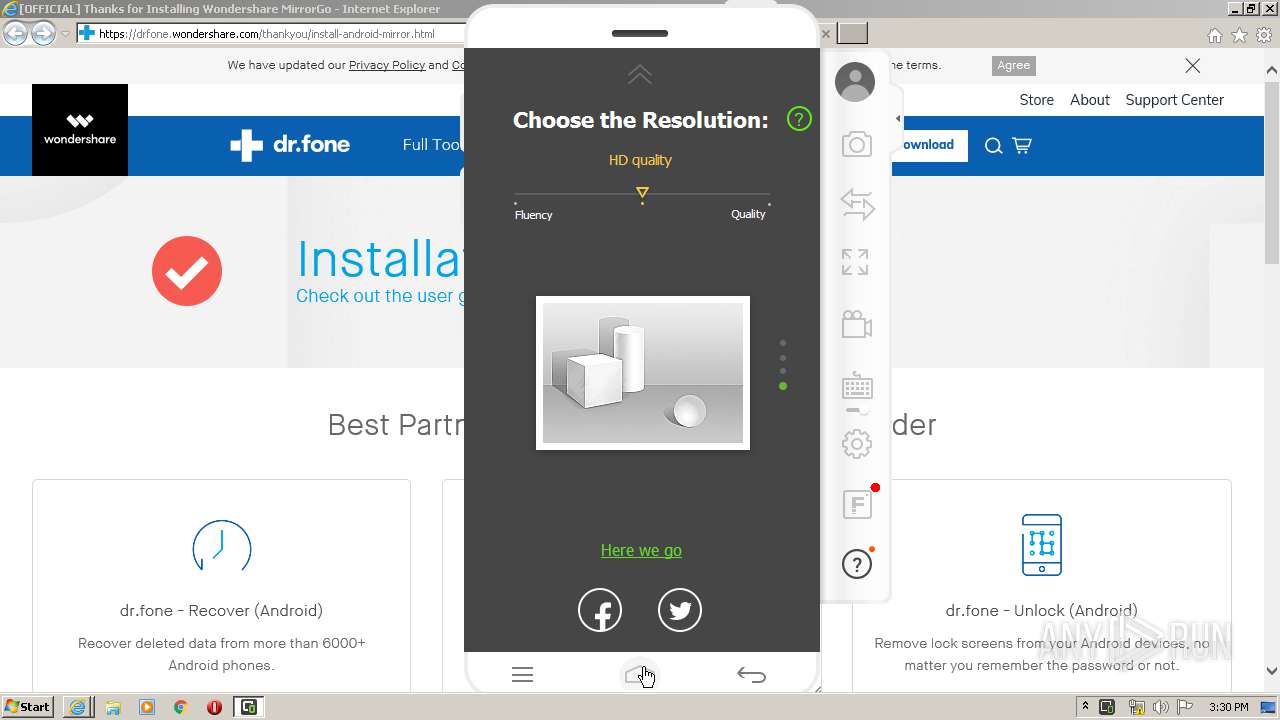This screenshot has width=1280, height=720.
Task: Open the account profile avatar in MirrorGo sidebar
Action: point(855,82)
